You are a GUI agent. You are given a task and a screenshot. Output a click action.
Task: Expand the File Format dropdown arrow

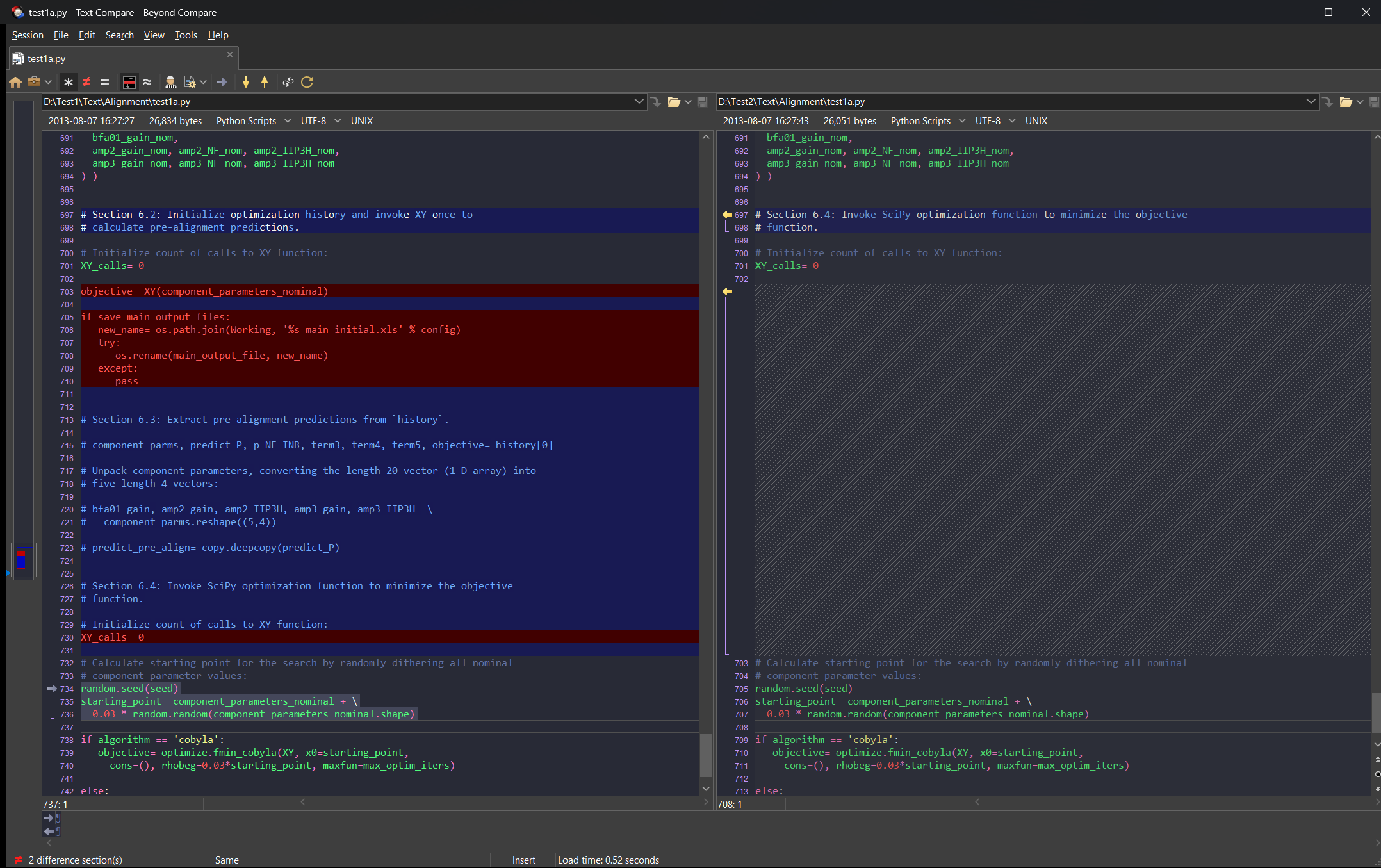tap(203, 82)
